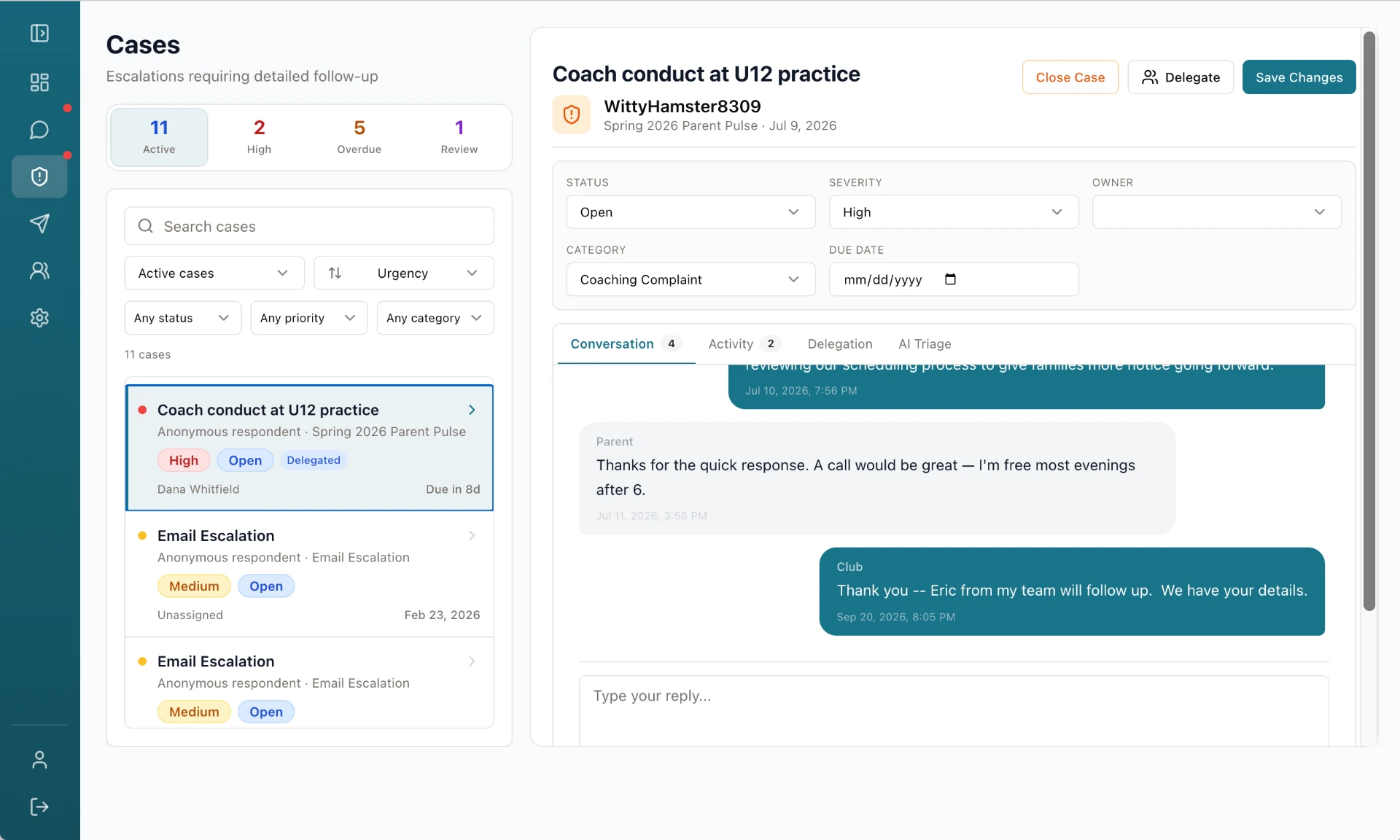Click the calendar icon in Due Date
This screenshot has width=1400, height=840.
tap(950, 279)
